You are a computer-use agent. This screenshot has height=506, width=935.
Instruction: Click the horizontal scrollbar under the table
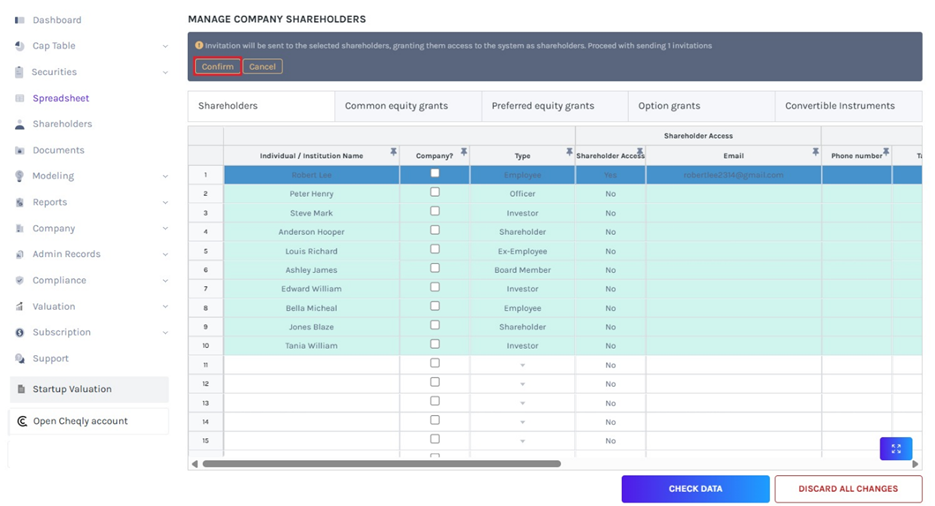click(380, 464)
